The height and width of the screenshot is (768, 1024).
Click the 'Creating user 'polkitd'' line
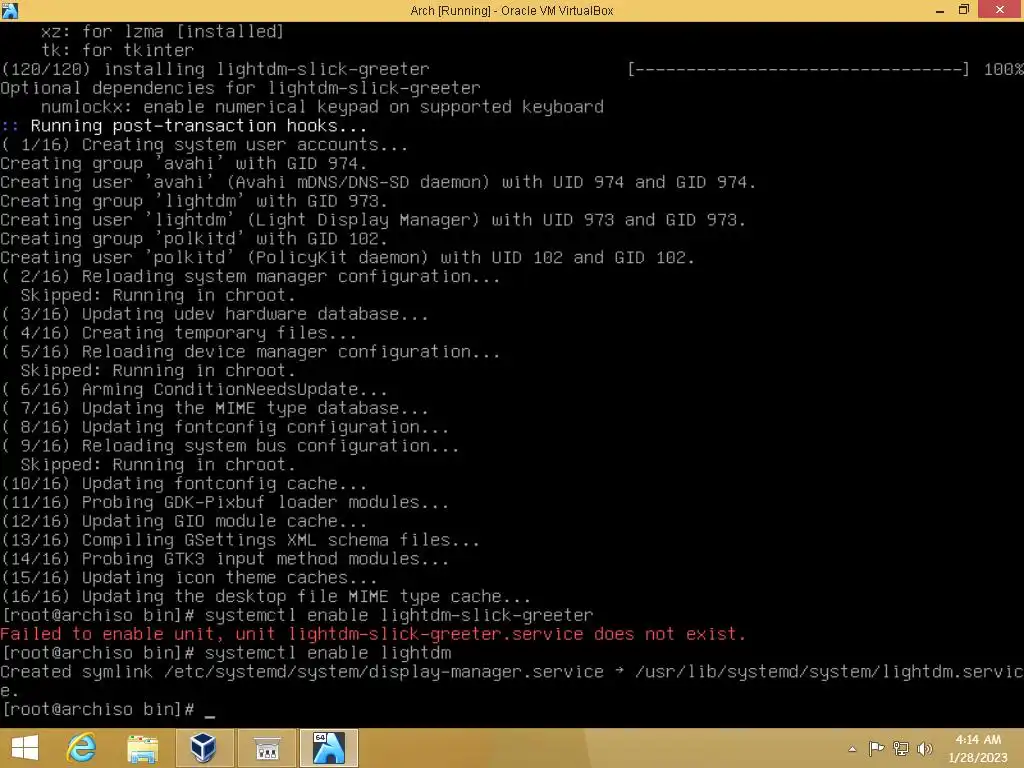(x=347, y=258)
